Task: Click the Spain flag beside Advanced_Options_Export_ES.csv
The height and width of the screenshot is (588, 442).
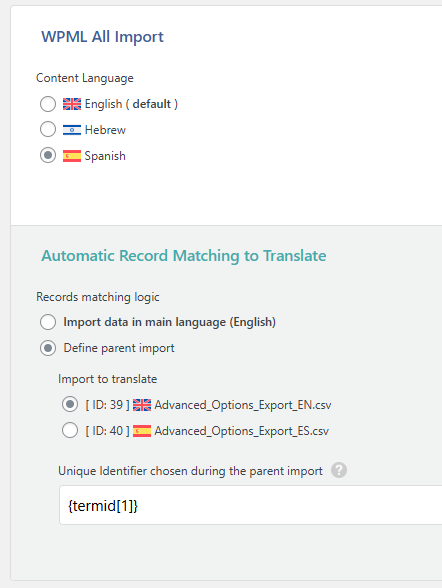Action: [142, 431]
